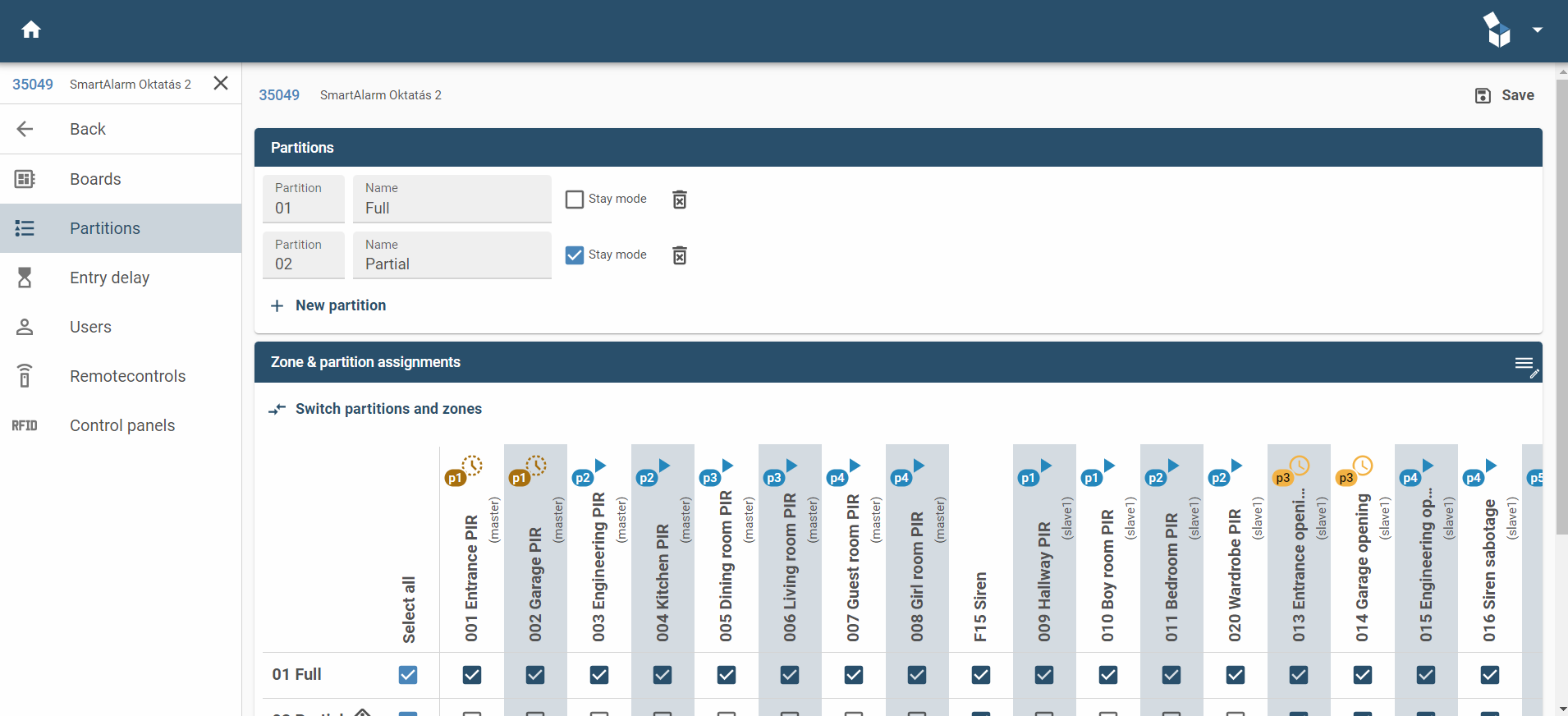Viewport: 1568px width, 716px height.
Task: Click the Entry delay hourglass icon
Action: [x=25, y=278]
